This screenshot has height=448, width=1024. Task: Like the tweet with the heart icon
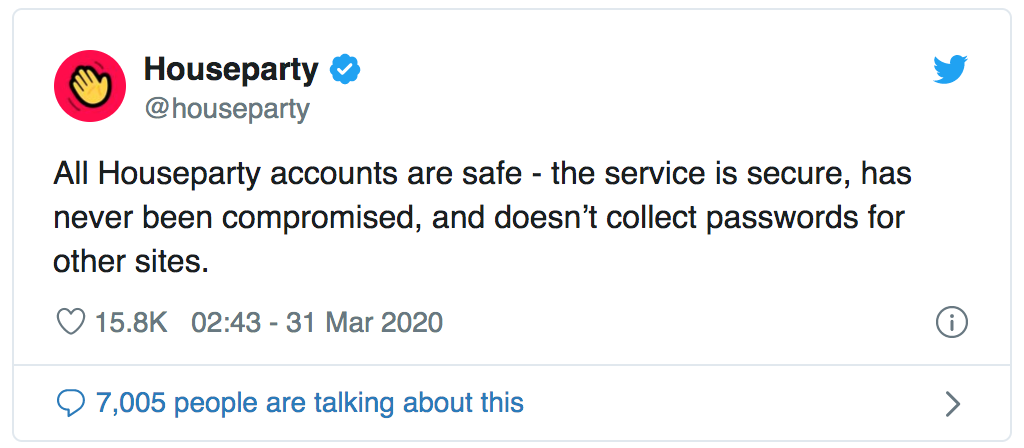point(71,322)
